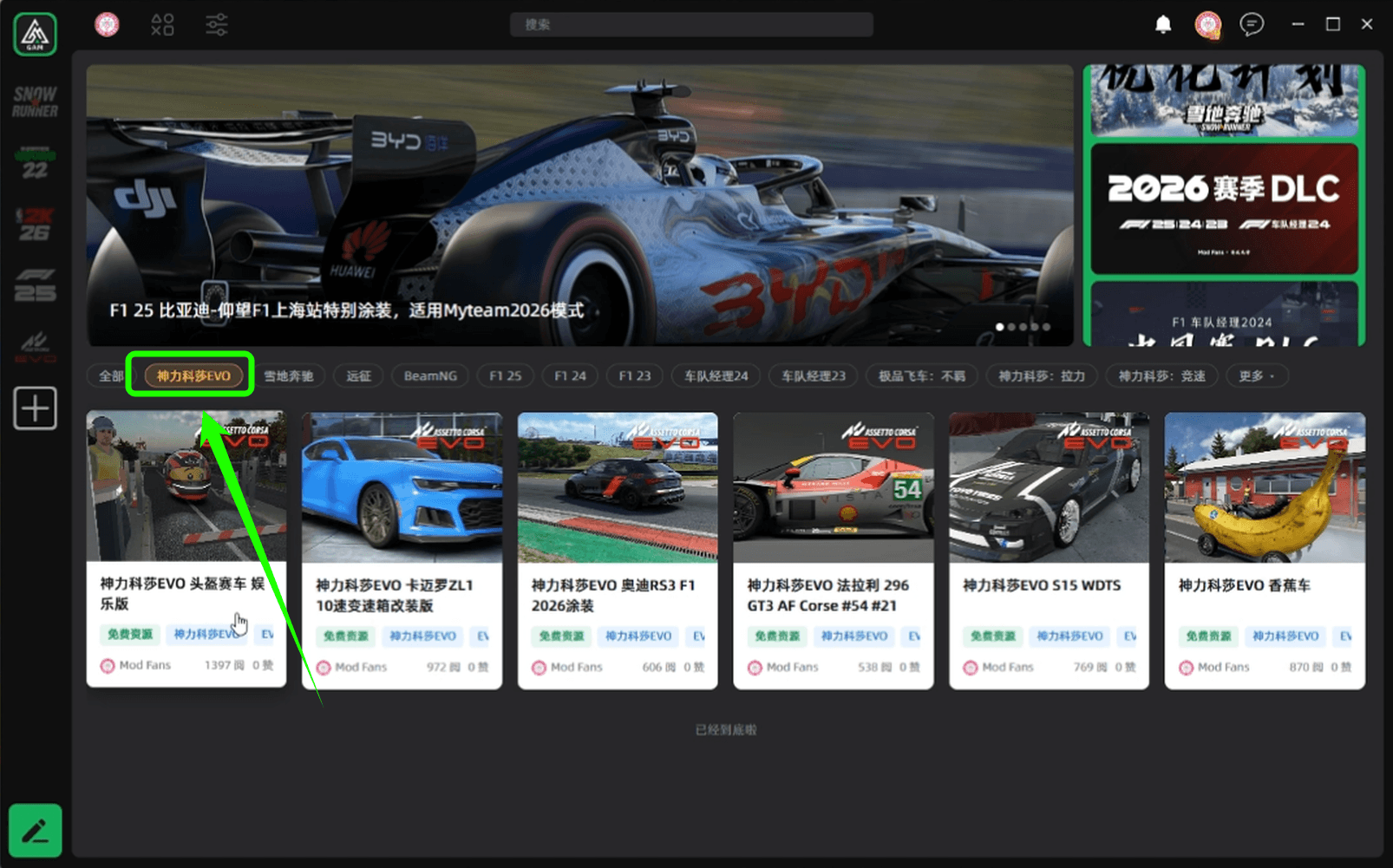The height and width of the screenshot is (868, 1393).
Task: Click title 神力科莎EVO 头盔赛车 娱乐版
Action: pyautogui.click(x=182, y=593)
